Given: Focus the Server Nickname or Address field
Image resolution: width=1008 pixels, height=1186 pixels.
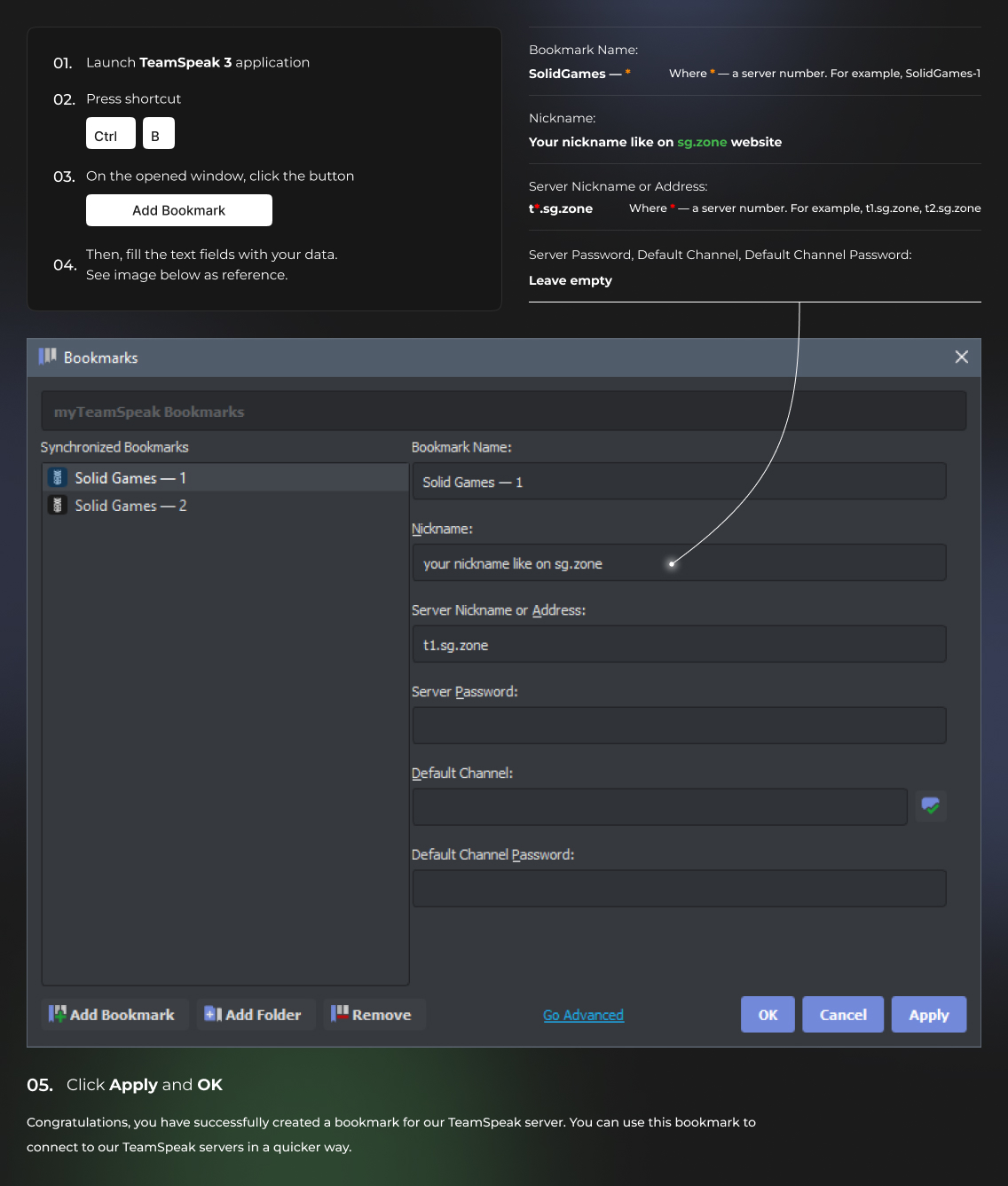Looking at the screenshot, I should pyautogui.click(x=679, y=645).
